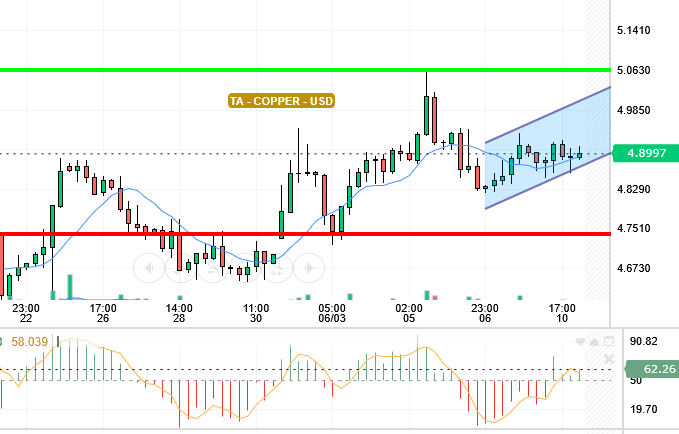This screenshot has width=679, height=434.
Task: Click indicator scale label 19.70
Action: coord(643,409)
